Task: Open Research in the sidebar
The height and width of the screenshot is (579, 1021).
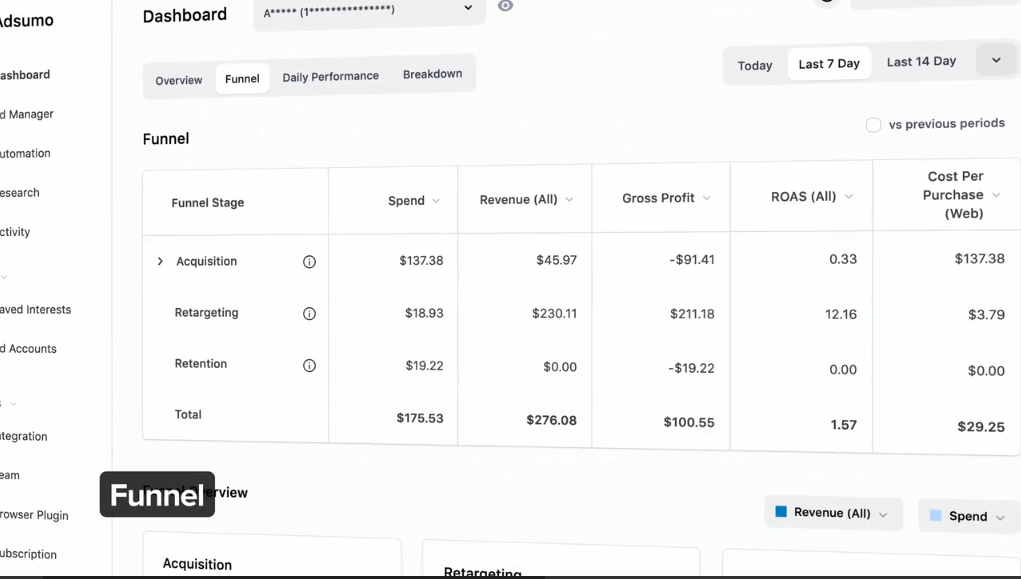Action: (x=20, y=193)
